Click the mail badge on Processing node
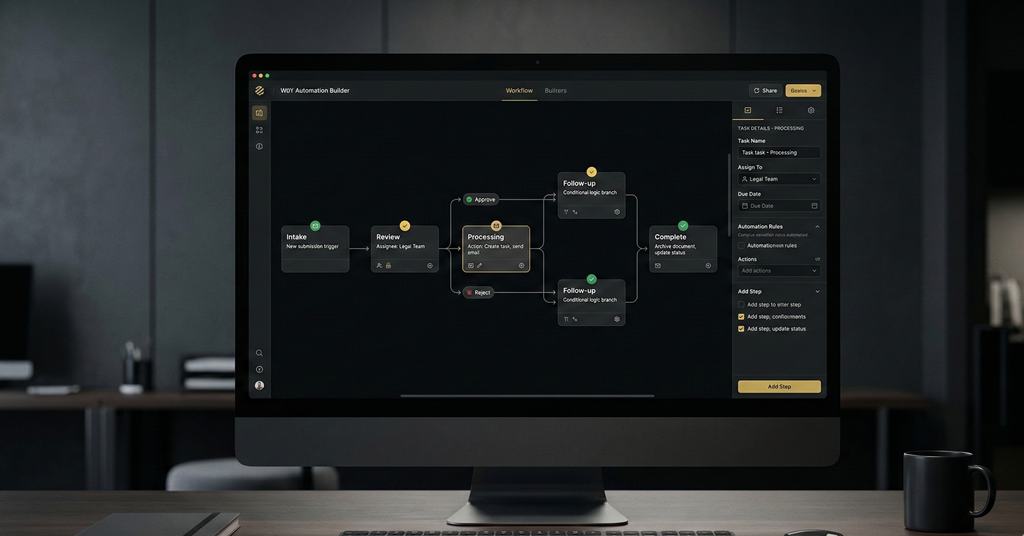This screenshot has height=536, width=1024. click(x=496, y=226)
